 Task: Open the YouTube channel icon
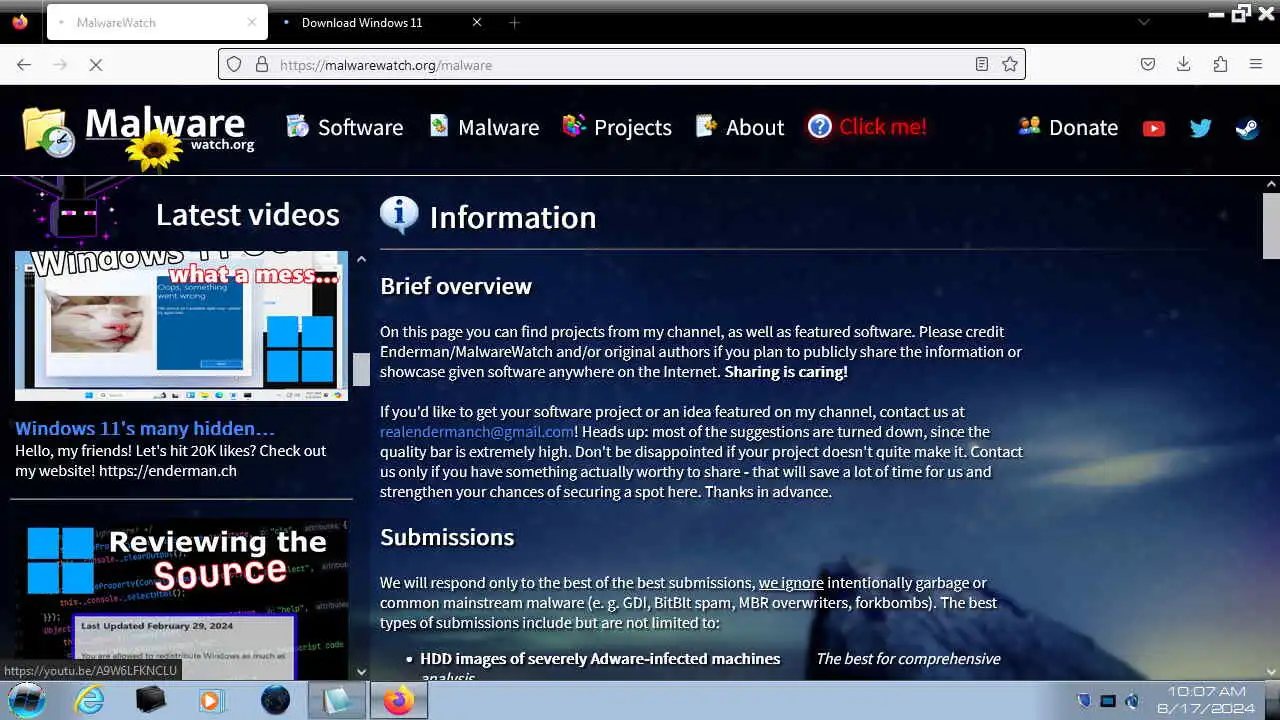pos(1154,128)
